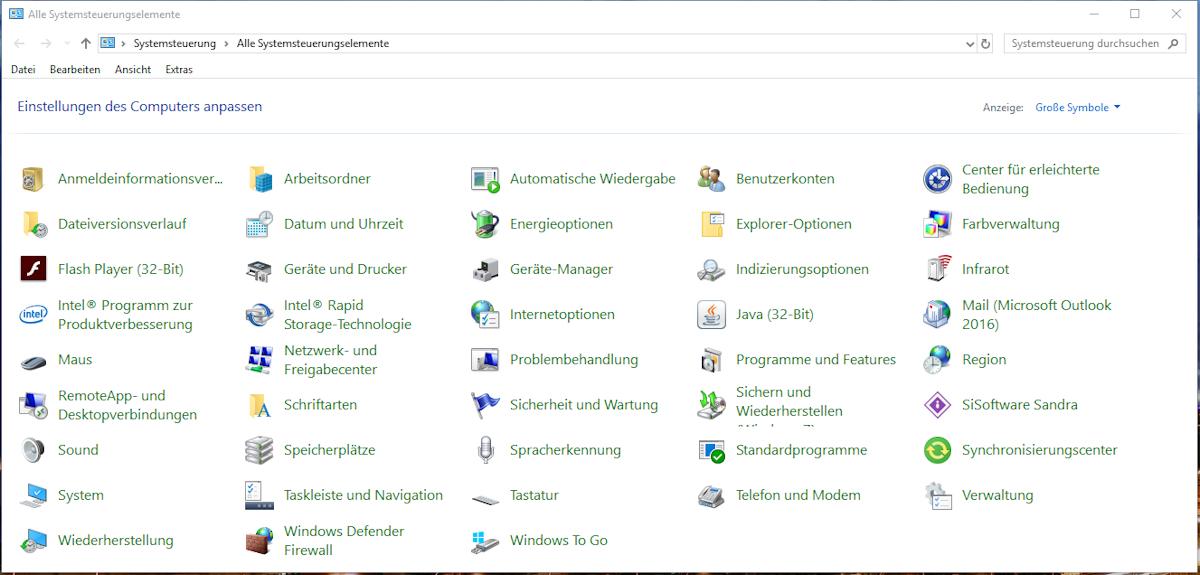Viewport: 1200px width, 575px height.
Task: Open the Anmeldeinformationsverwaltung safe icon
Action: coord(34,179)
